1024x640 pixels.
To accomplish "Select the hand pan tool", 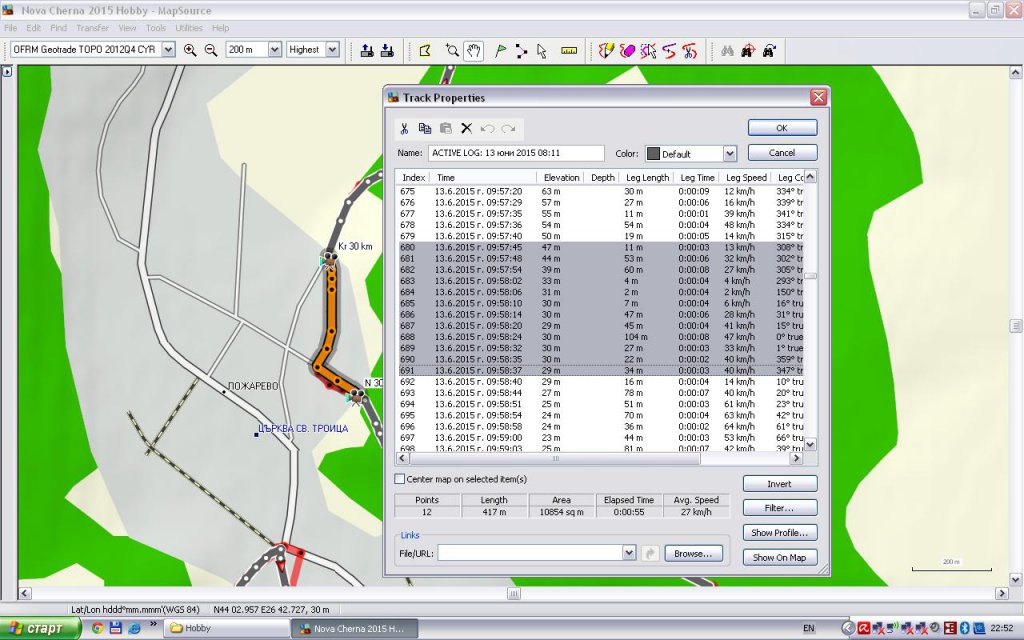I will coord(474,50).
